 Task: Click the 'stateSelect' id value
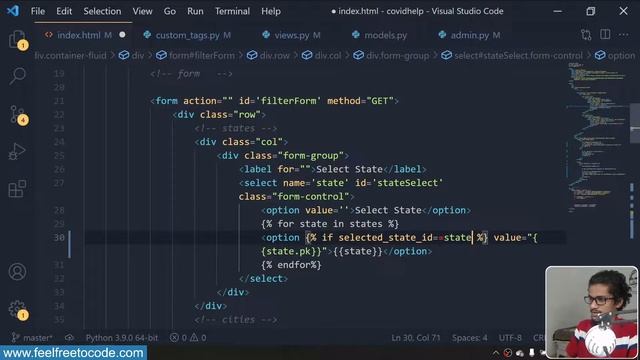pos(407,183)
